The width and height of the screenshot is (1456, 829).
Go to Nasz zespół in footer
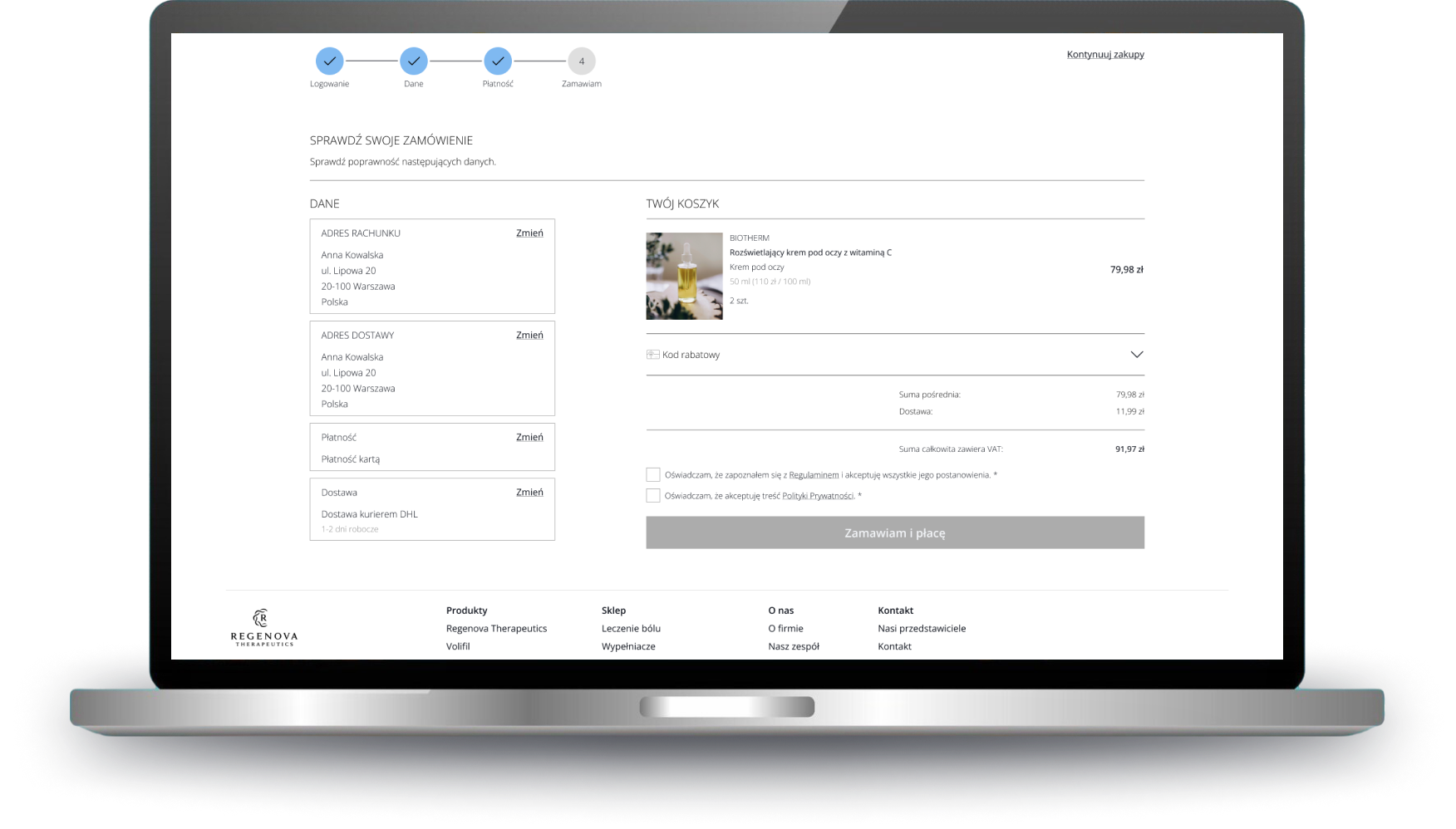pyautogui.click(x=794, y=646)
